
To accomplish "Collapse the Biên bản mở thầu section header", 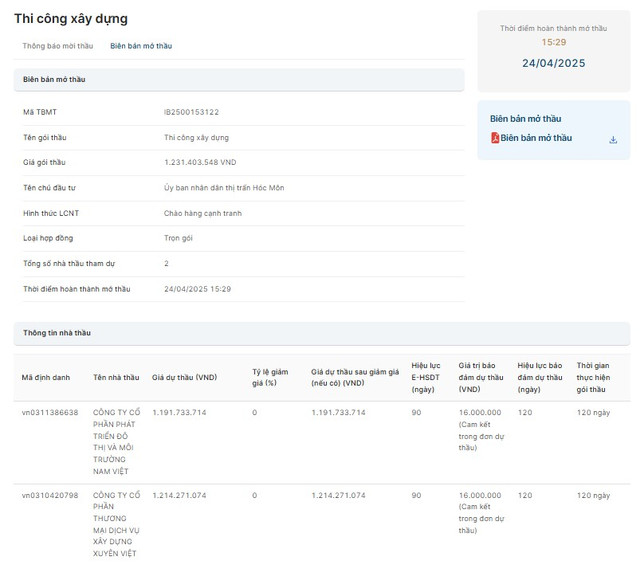I will pos(238,79).
